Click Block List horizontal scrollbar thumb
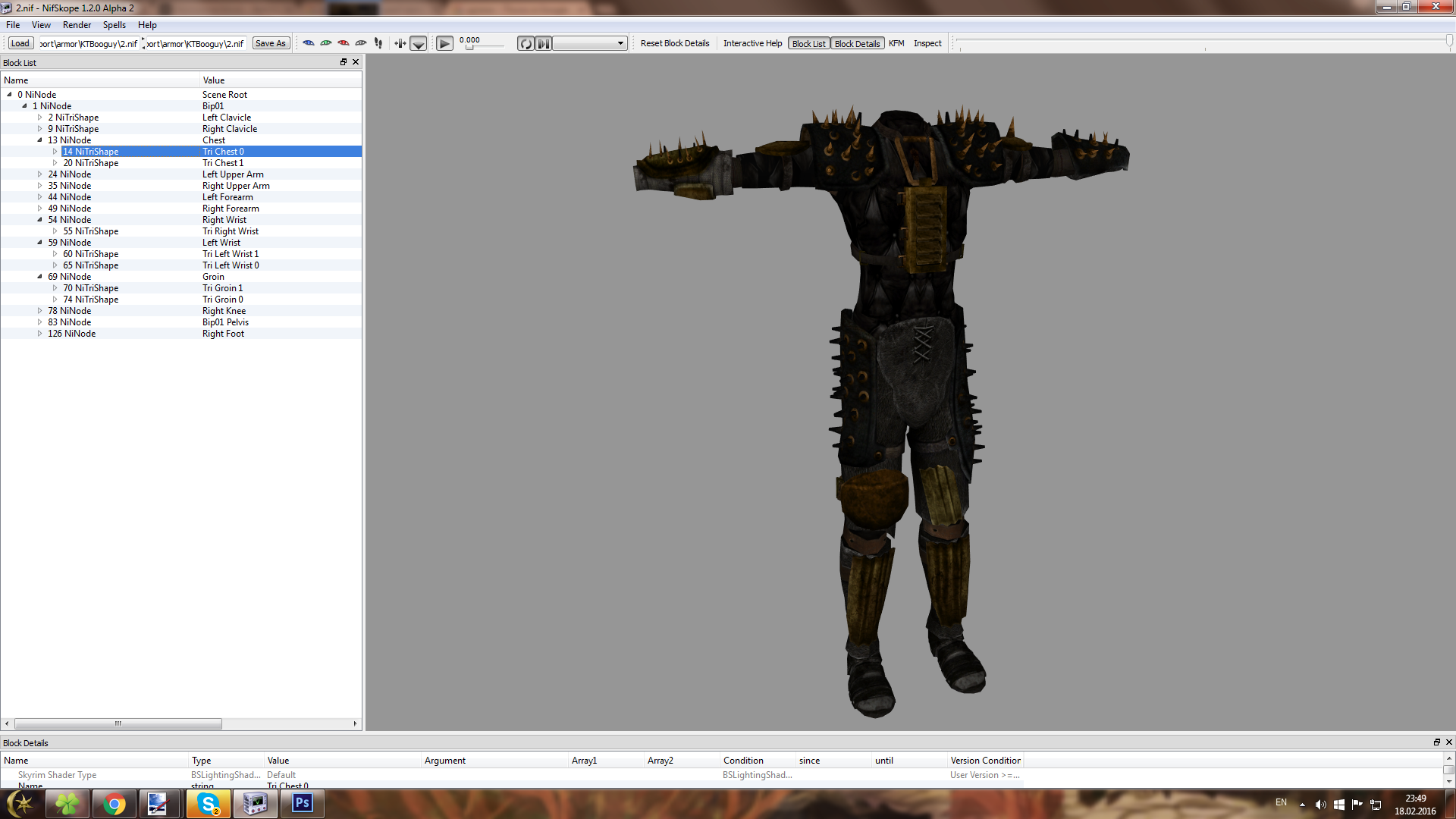 pos(118,723)
